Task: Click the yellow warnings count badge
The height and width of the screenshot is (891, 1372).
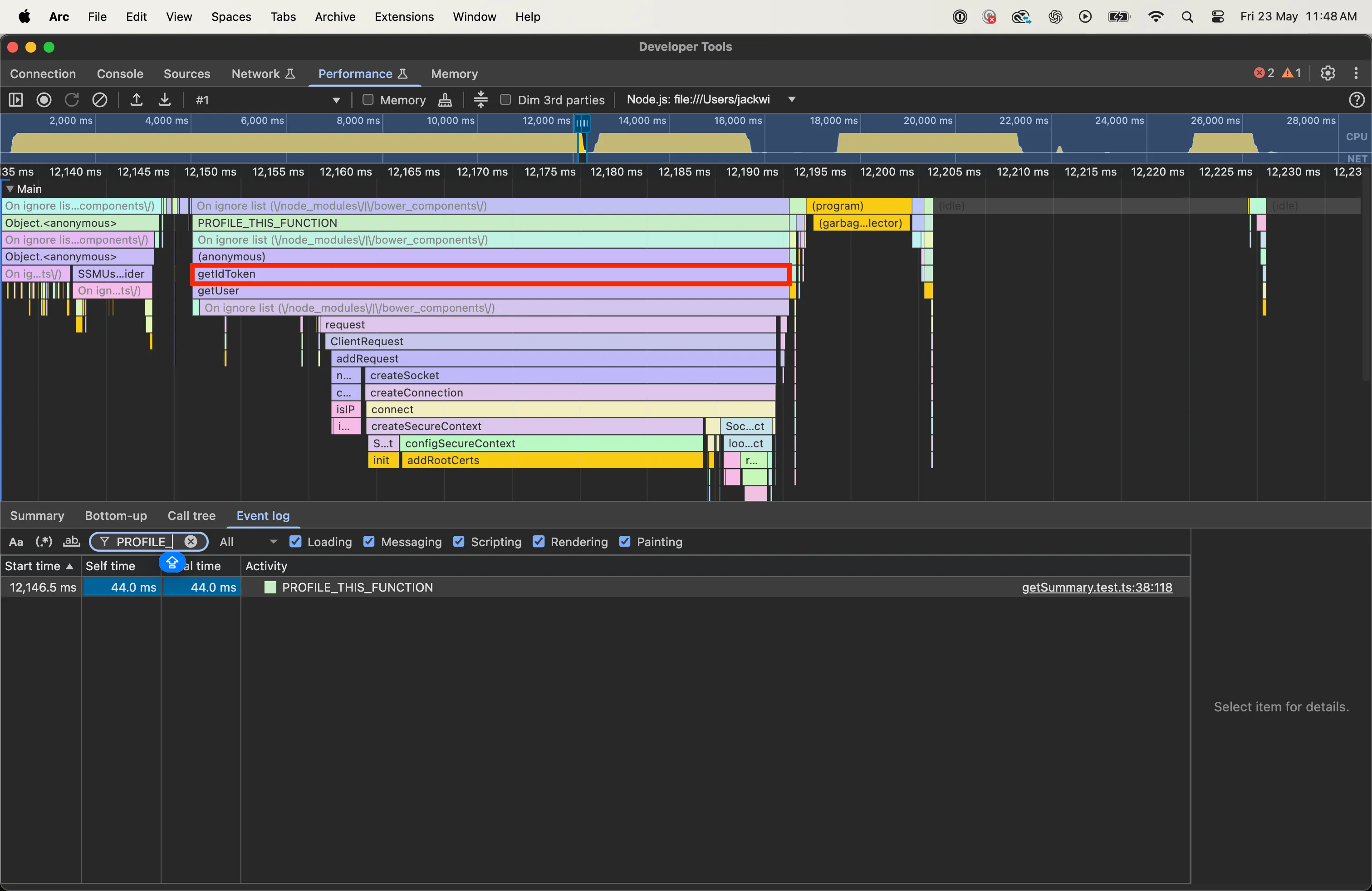Action: (x=1291, y=73)
